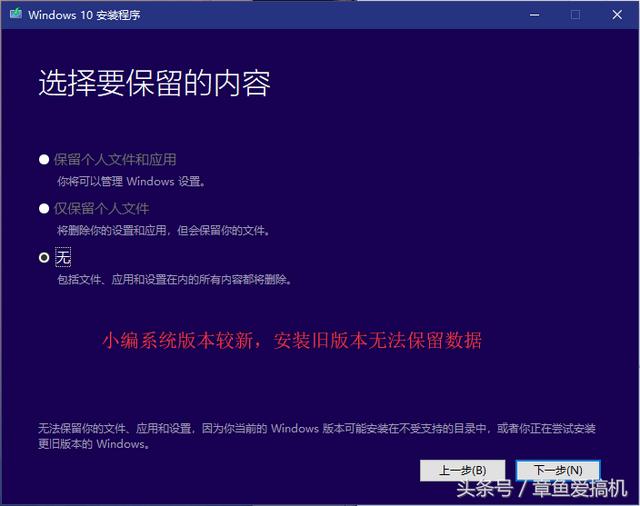Click the notice starting 无法保留你的文件、应用和设置

point(317,436)
